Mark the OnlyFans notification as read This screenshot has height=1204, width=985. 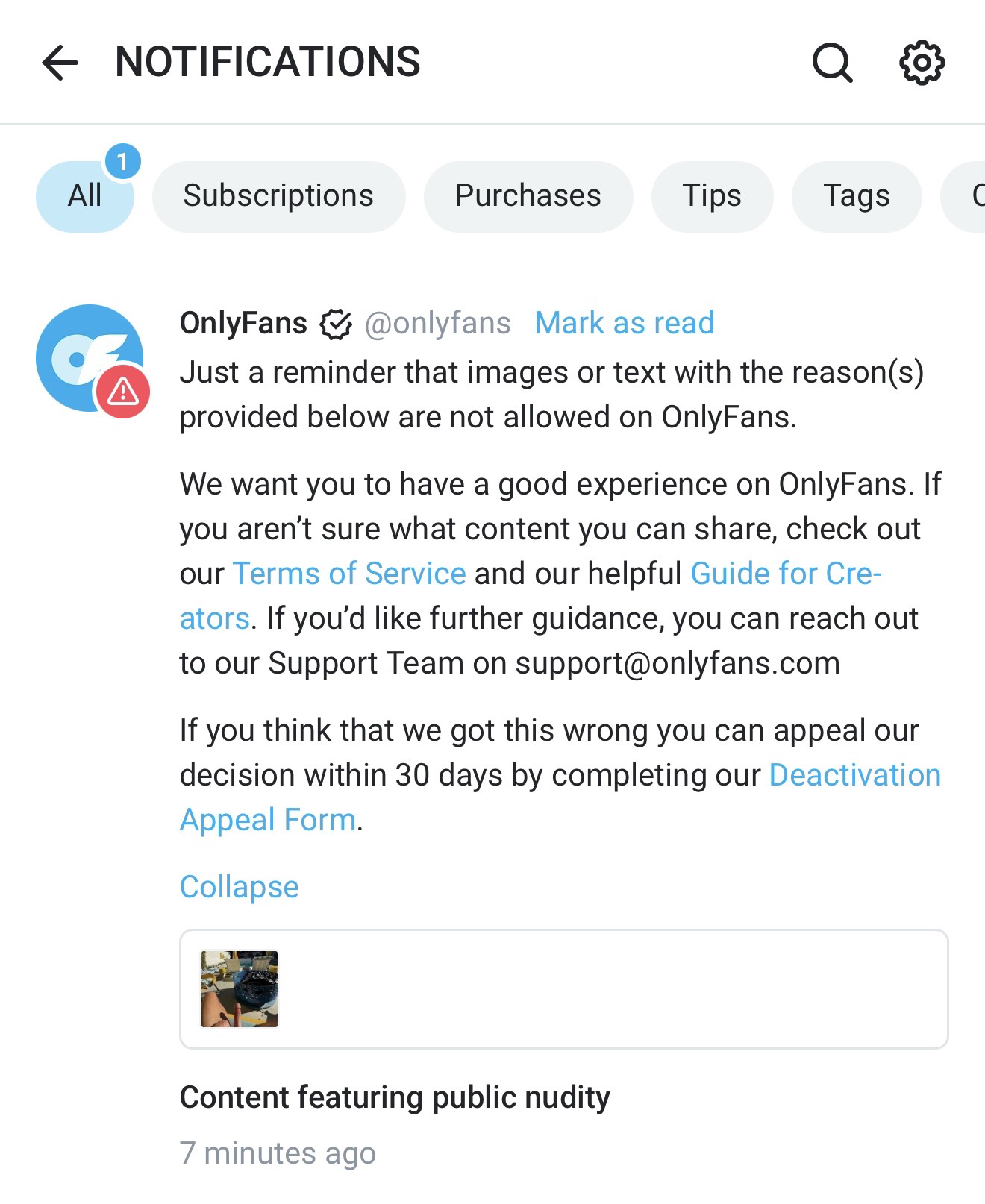(x=625, y=323)
